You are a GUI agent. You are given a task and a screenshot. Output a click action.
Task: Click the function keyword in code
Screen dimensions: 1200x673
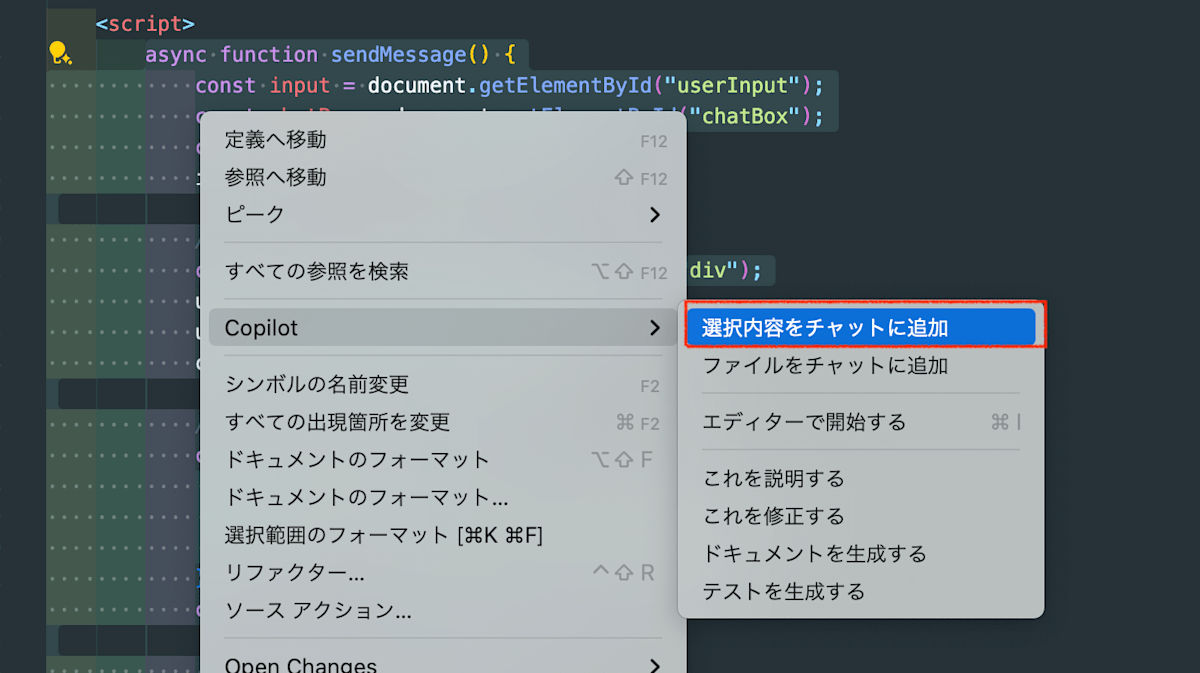(x=269, y=54)
